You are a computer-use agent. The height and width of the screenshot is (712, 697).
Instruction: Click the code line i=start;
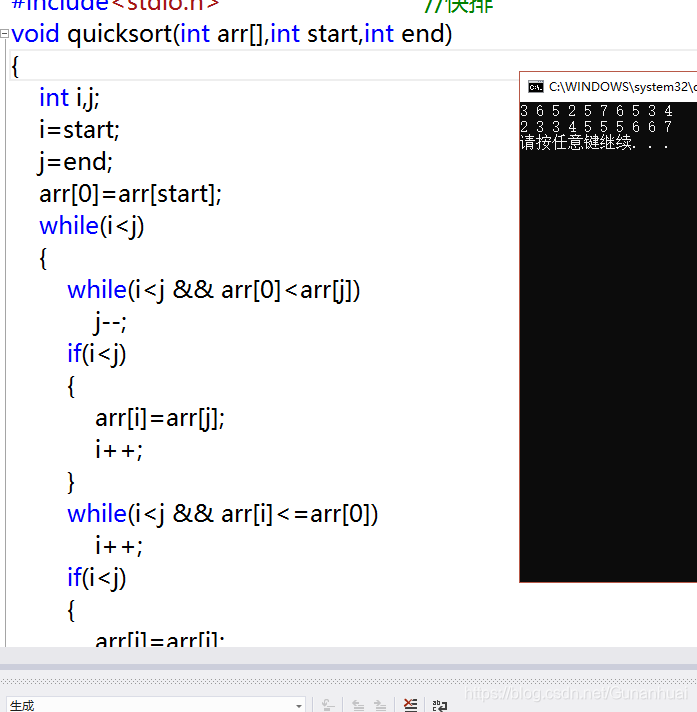pos(79,130)
